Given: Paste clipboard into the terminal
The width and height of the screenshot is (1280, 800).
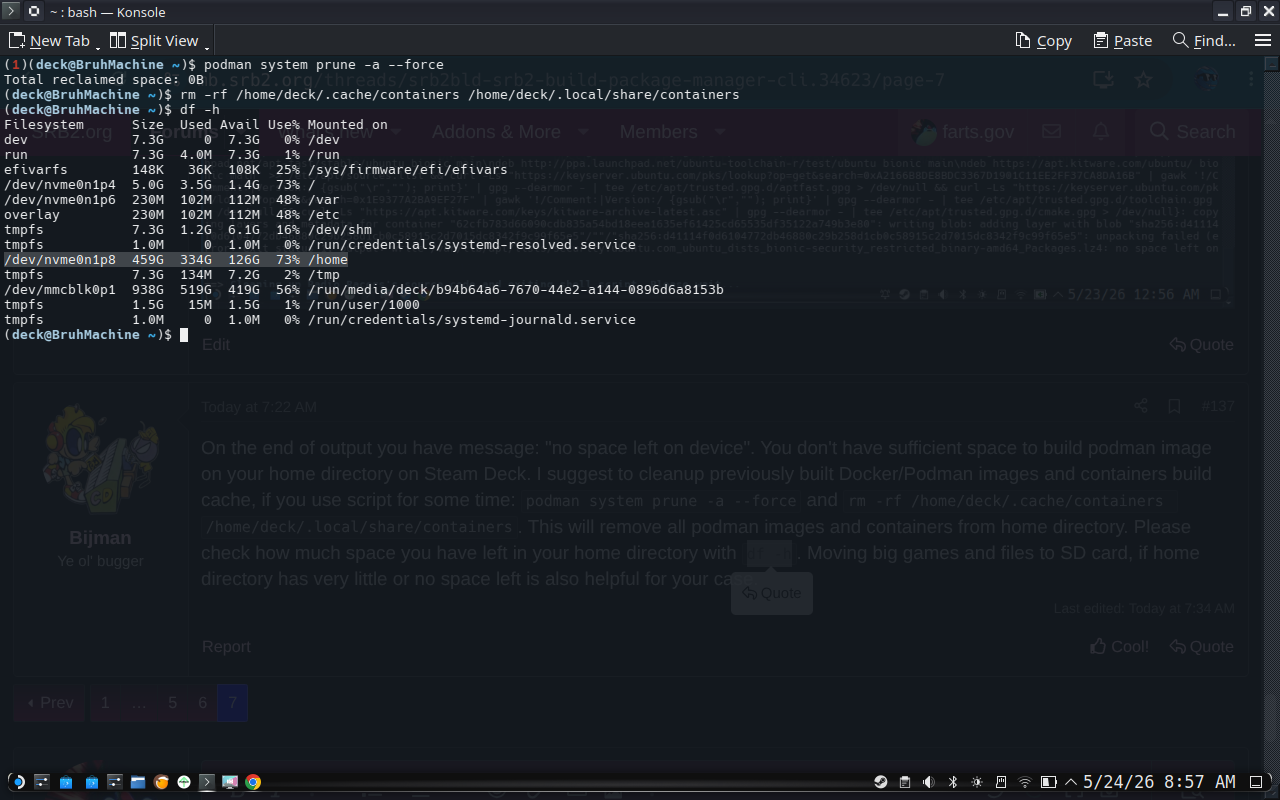Looking at the screenshot, I should [x=1122, y=41].
